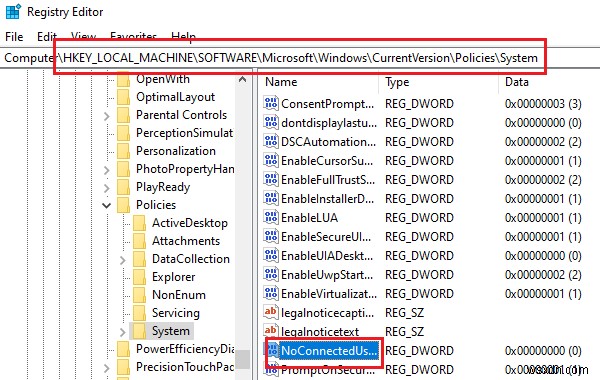Select the Parental Controls folder icon
This screenshot has height=380, width=600.
pyautogui.click(x=123, y=115)
